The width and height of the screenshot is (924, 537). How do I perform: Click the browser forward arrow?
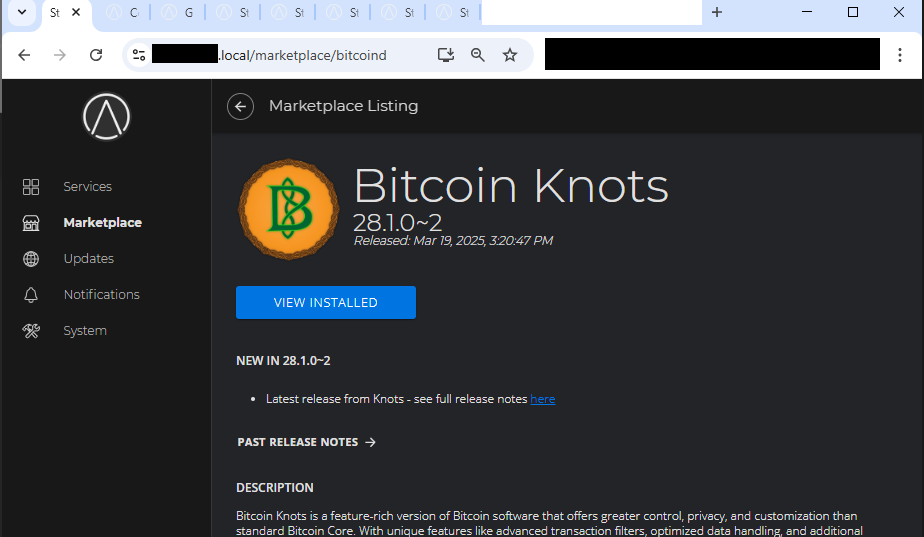tap(60, 55)
